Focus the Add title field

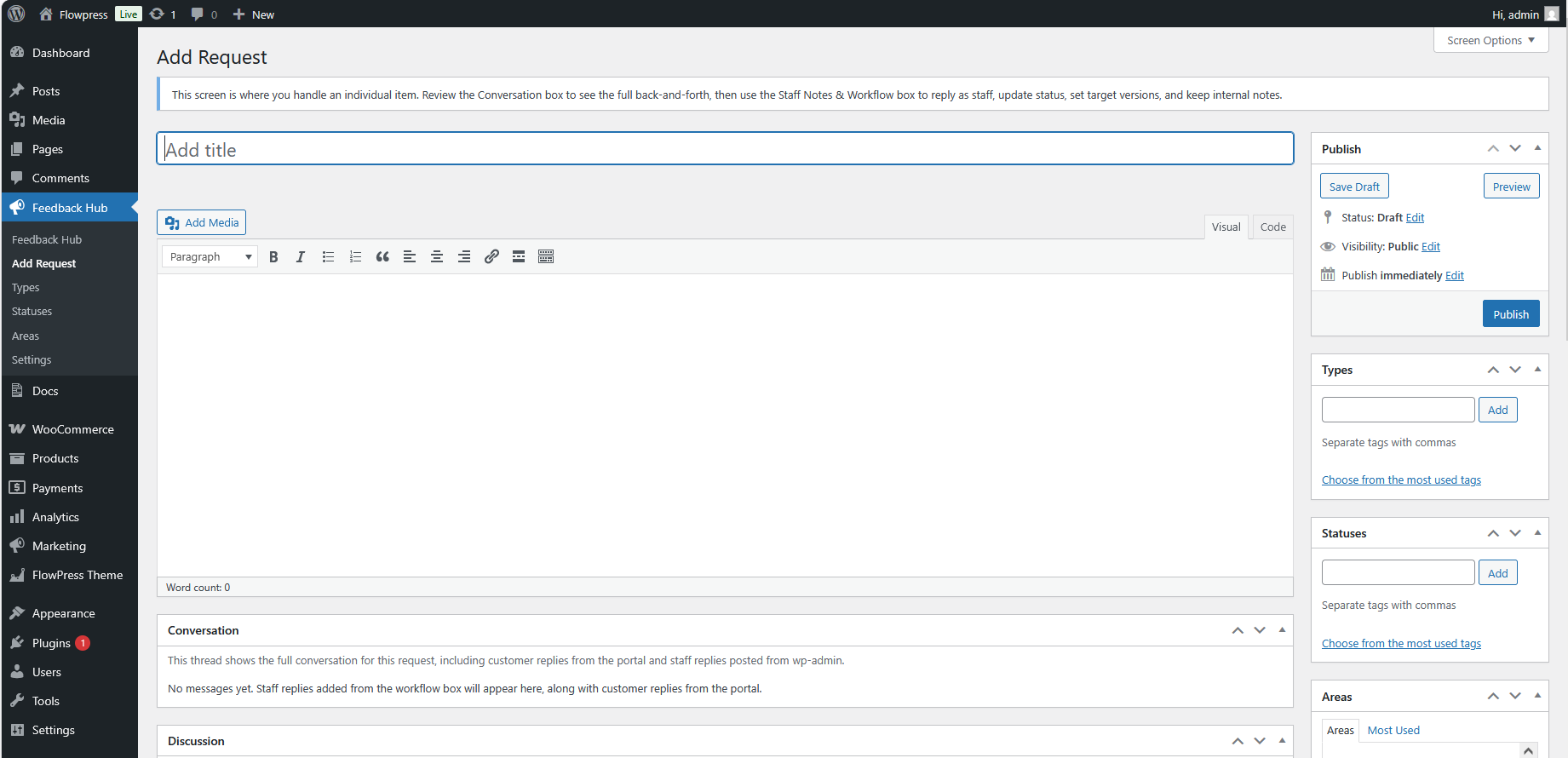tap(726, 149)
